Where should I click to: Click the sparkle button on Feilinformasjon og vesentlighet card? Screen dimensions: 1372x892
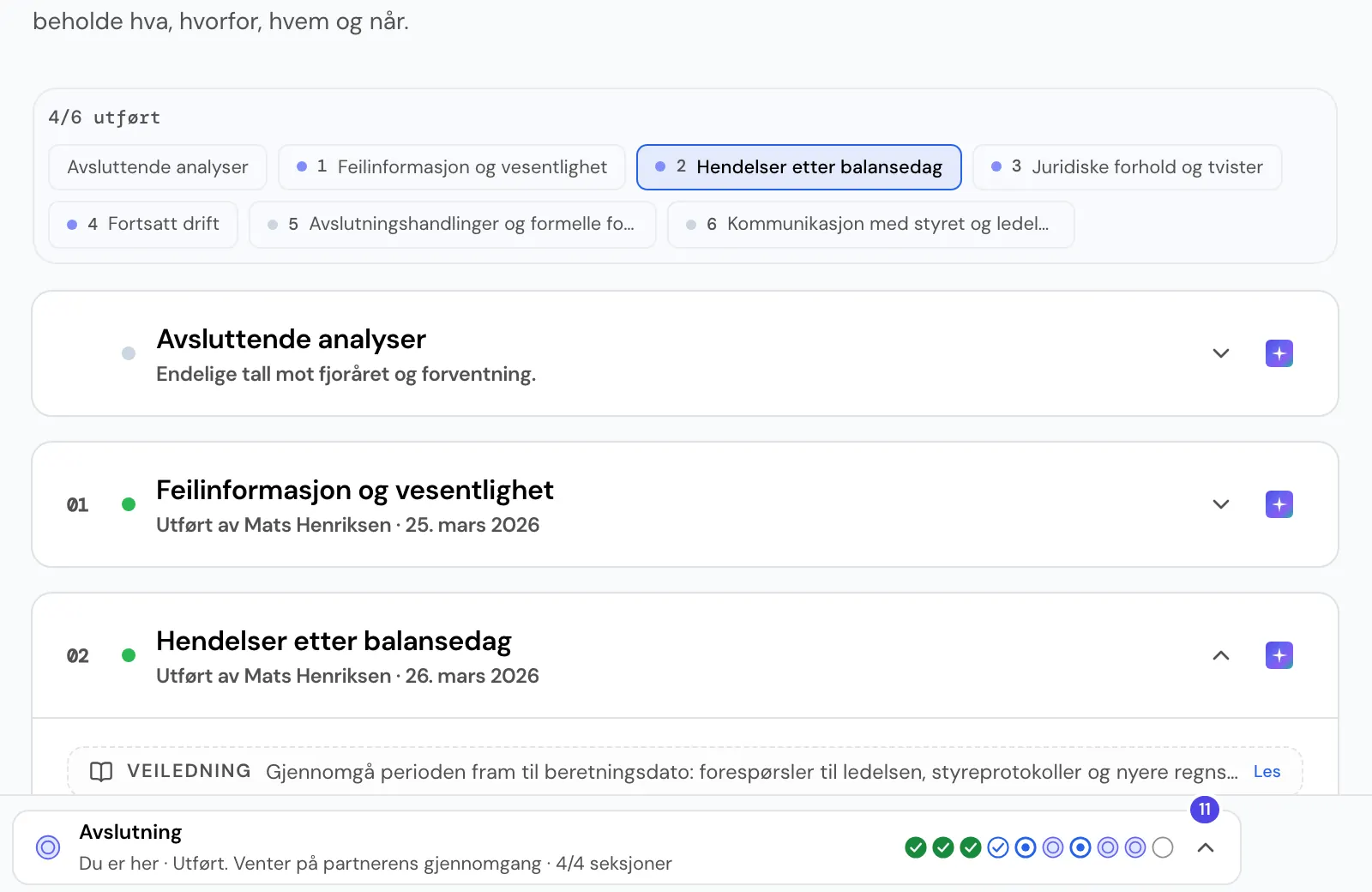click(x=1279, y=504)
